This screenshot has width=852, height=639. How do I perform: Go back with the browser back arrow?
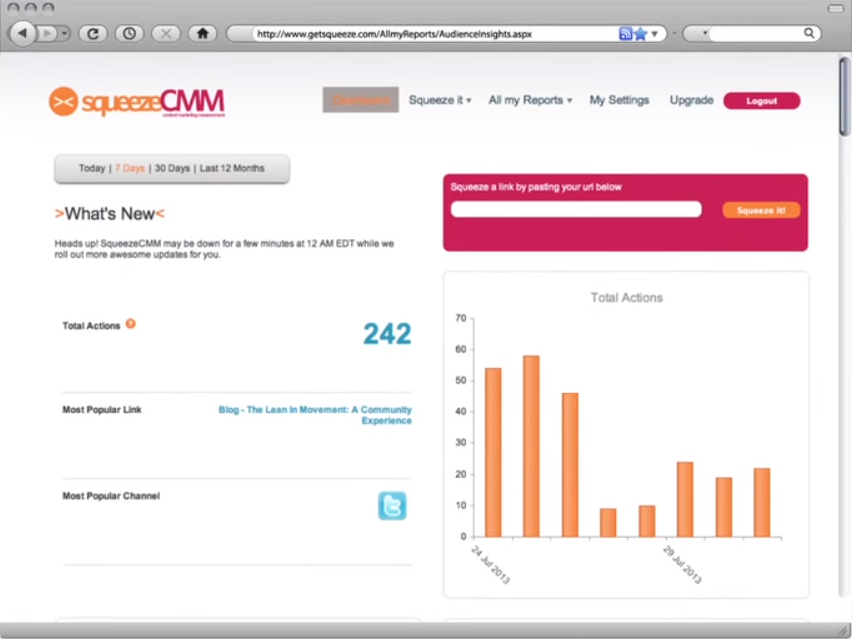pyautogui.click(x=22, y=34)
